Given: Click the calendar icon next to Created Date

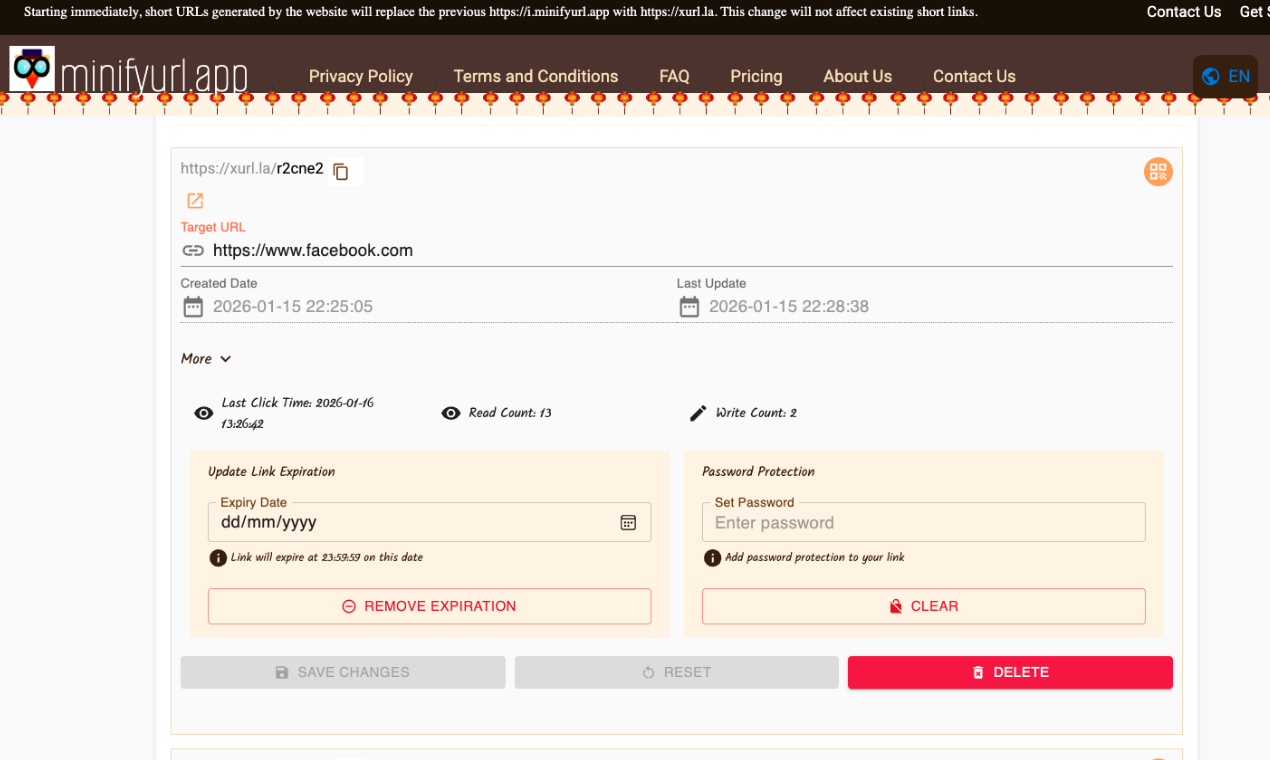Looking at the screenshot, I should (193, 306).
